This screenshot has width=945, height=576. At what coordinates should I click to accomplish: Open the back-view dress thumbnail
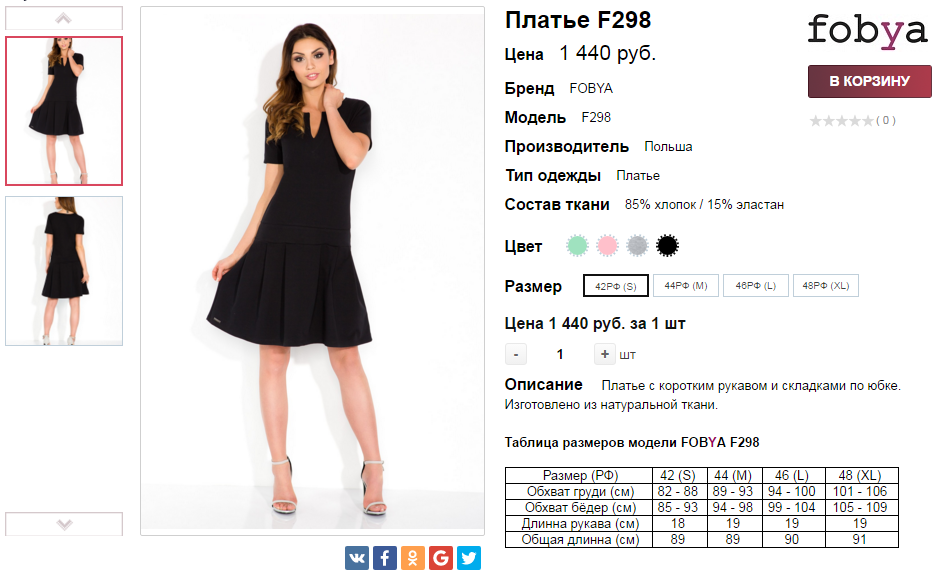tap(64, 271)
